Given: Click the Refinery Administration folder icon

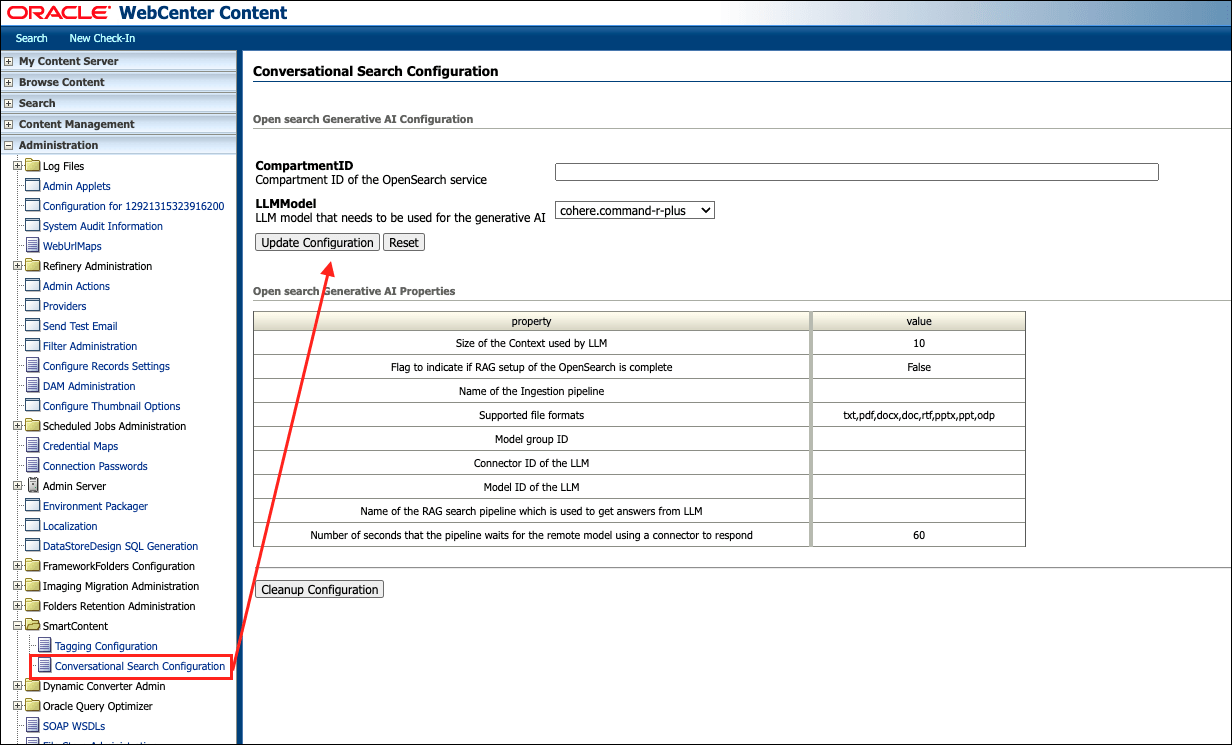Looking at the screenshot, I should coord(32,266).
